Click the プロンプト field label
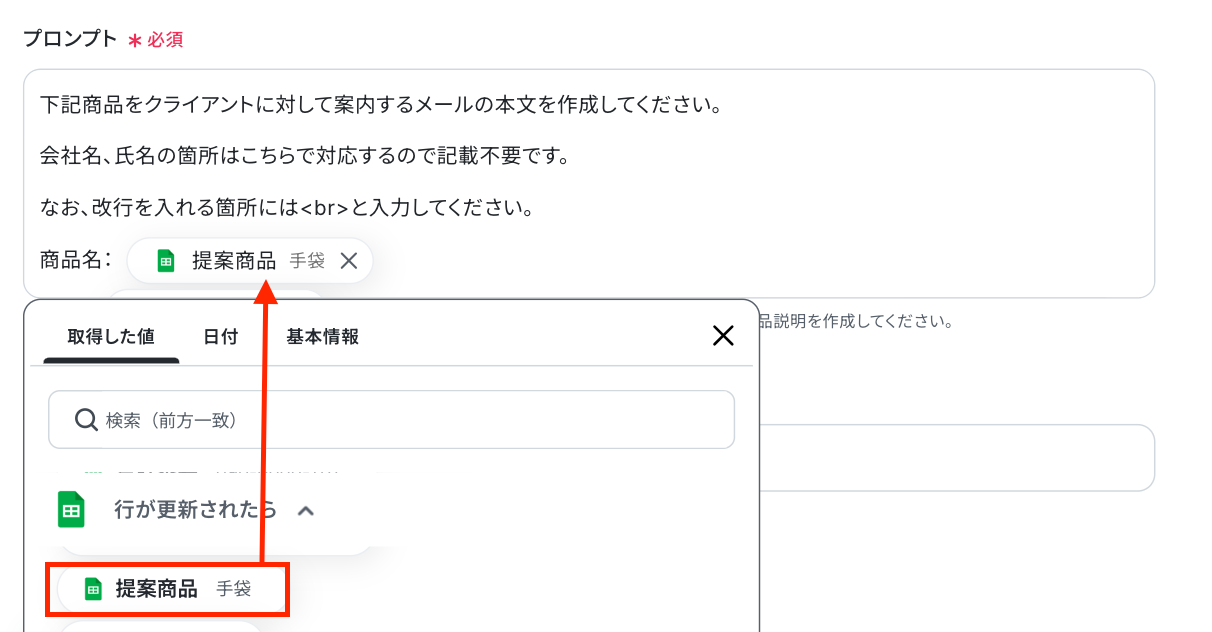Screen dimensions: 1212x632 click(x=70, y=39)
